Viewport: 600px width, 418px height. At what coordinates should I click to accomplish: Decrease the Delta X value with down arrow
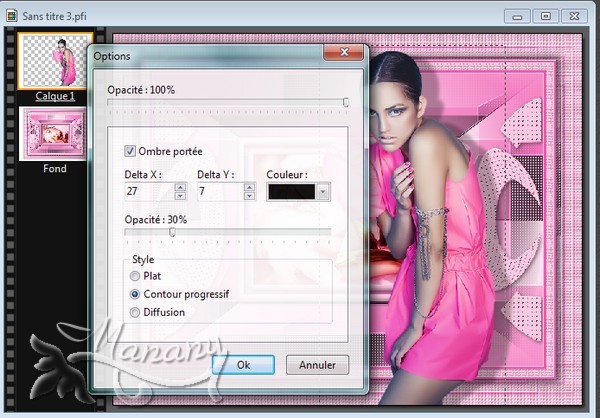pyautogui.click(x=180, y=196)
